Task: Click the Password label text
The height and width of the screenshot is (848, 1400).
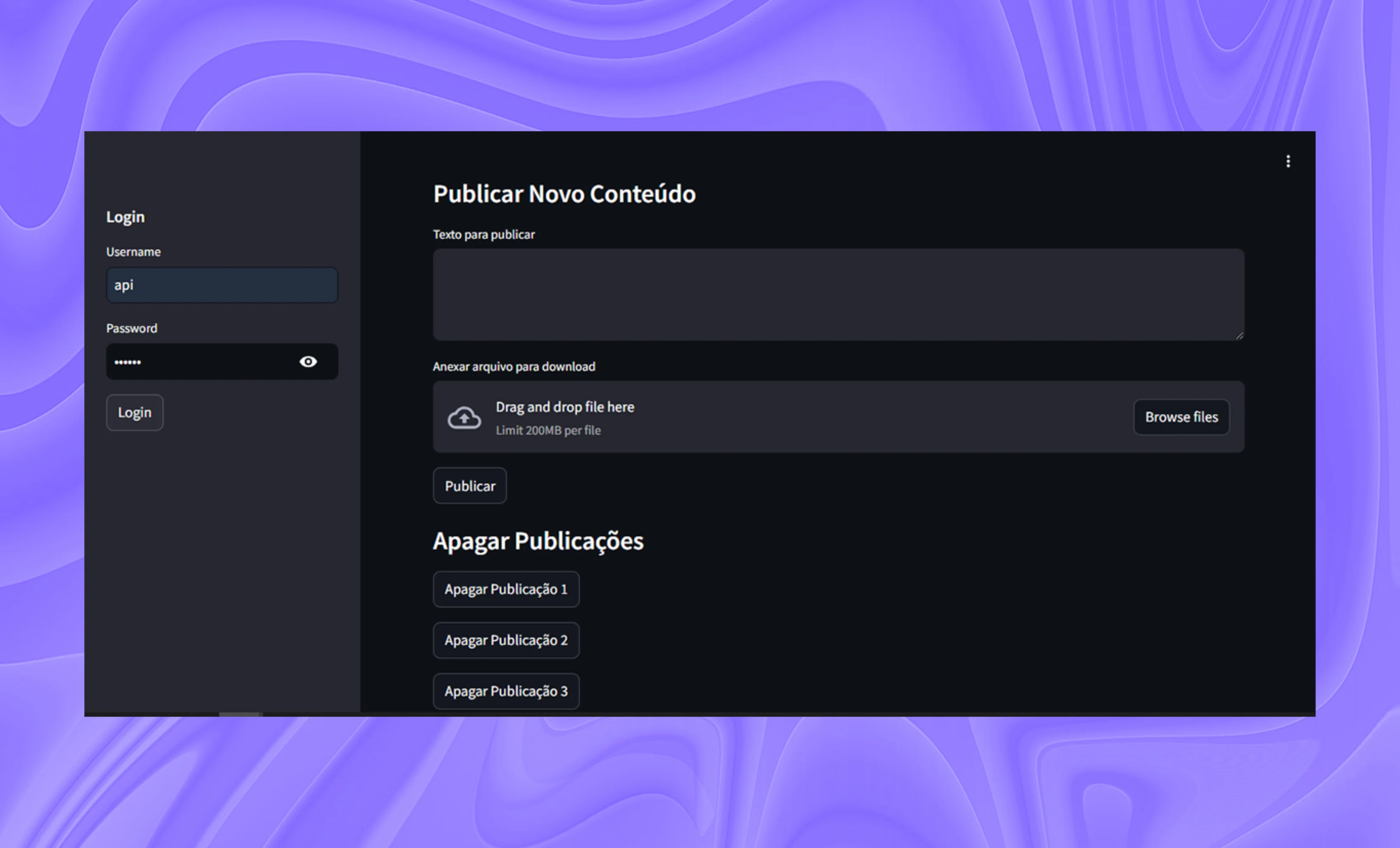Action: pyautogui.click(x=132, y=328)
